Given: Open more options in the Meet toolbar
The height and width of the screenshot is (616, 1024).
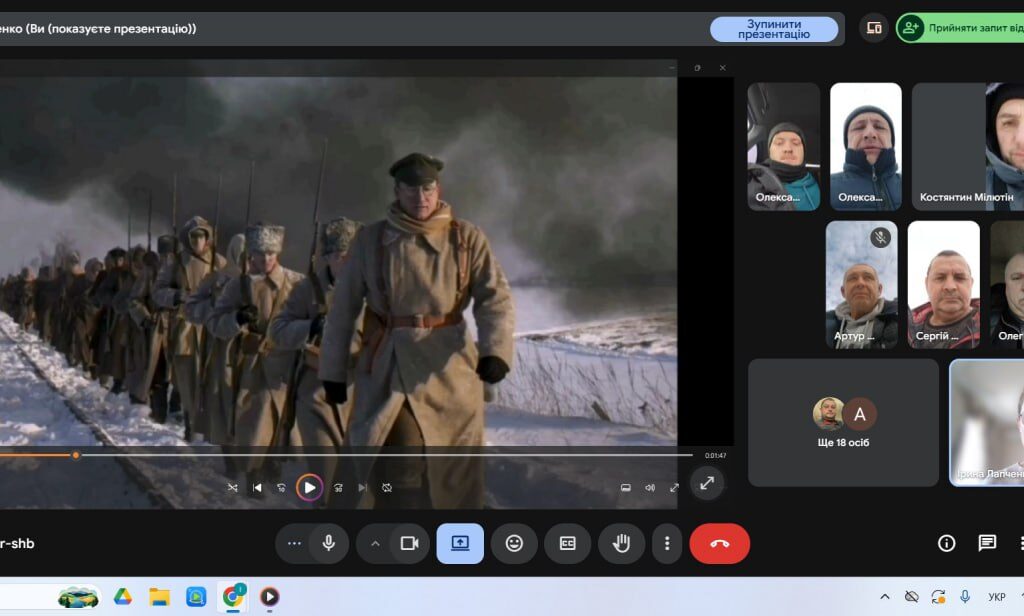Looking at the screenshot, I should pos(667,543).
